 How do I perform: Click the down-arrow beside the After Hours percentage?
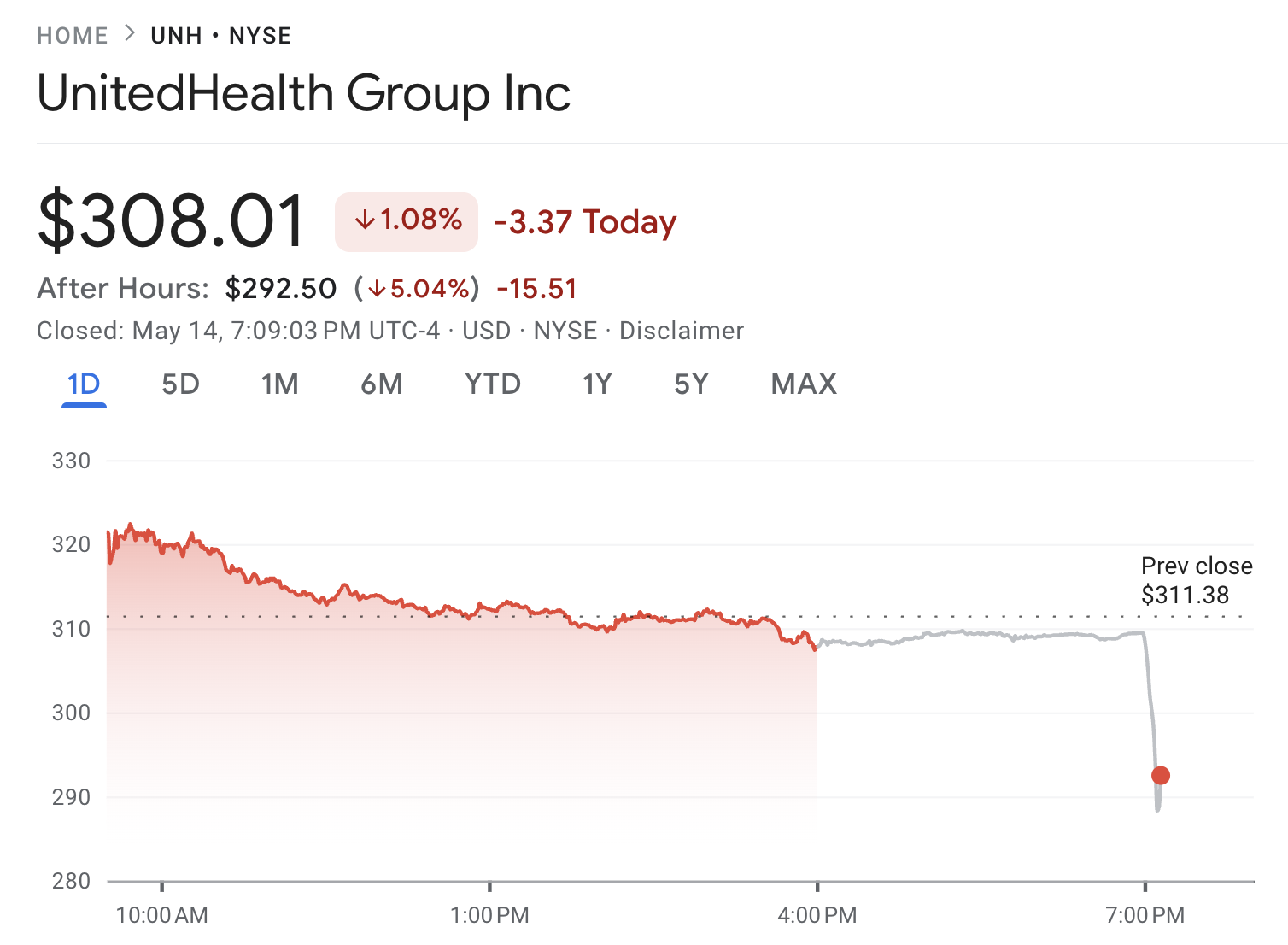pyautogui.click(x=376, y=289)
